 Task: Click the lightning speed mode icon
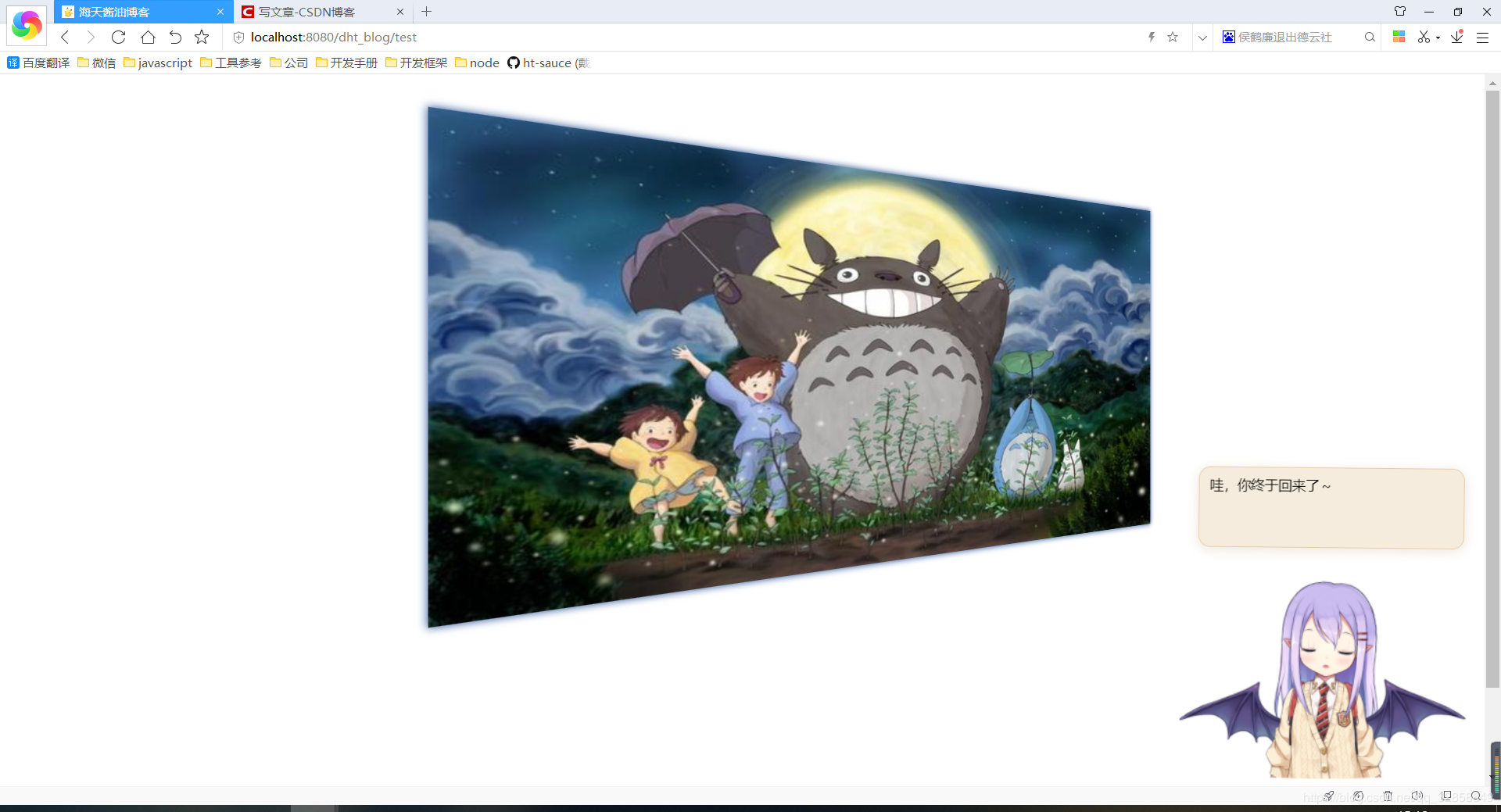click(1152, 37)
